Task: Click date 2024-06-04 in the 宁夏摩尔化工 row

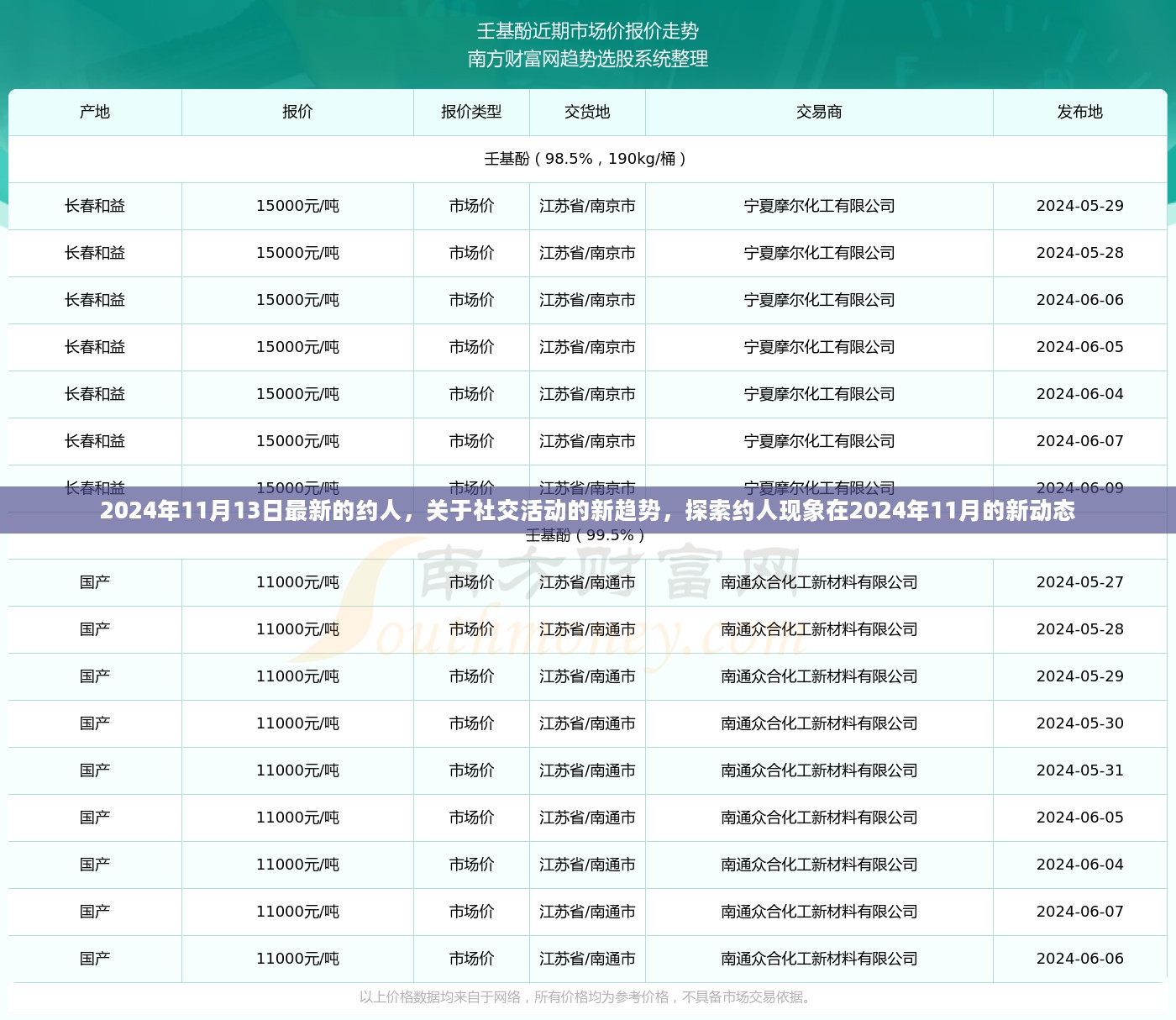Action: (1079, 394)
